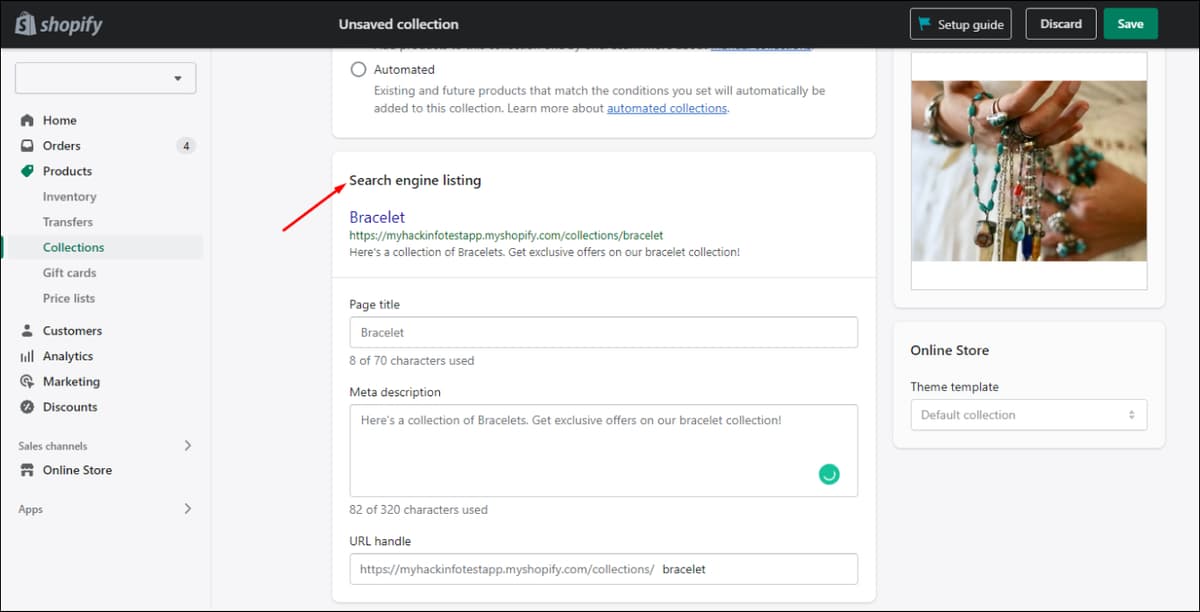Click the Setup guide button
Screen dimensions: 1200x612
click(x=960, y=24)
